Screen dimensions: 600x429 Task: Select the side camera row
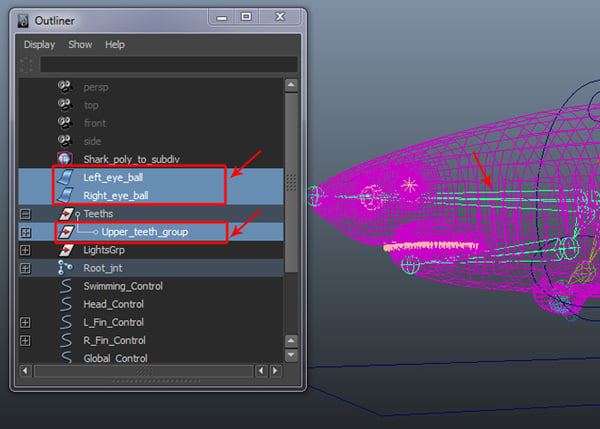pyautogui.click(x=151, y=141)
